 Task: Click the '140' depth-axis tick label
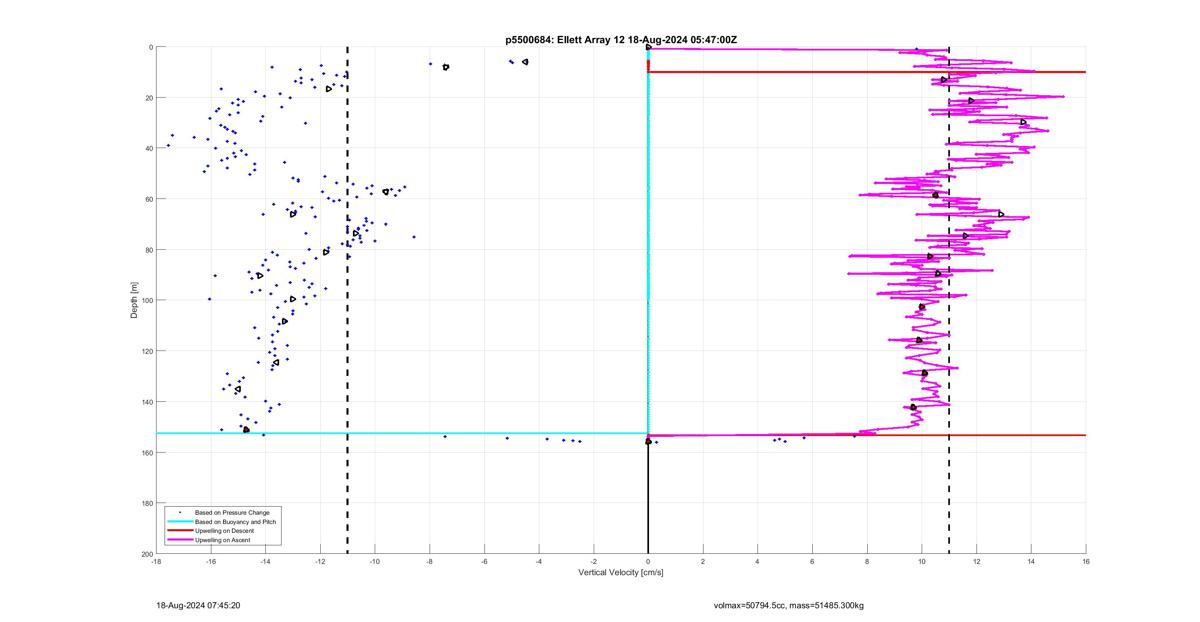146,401
